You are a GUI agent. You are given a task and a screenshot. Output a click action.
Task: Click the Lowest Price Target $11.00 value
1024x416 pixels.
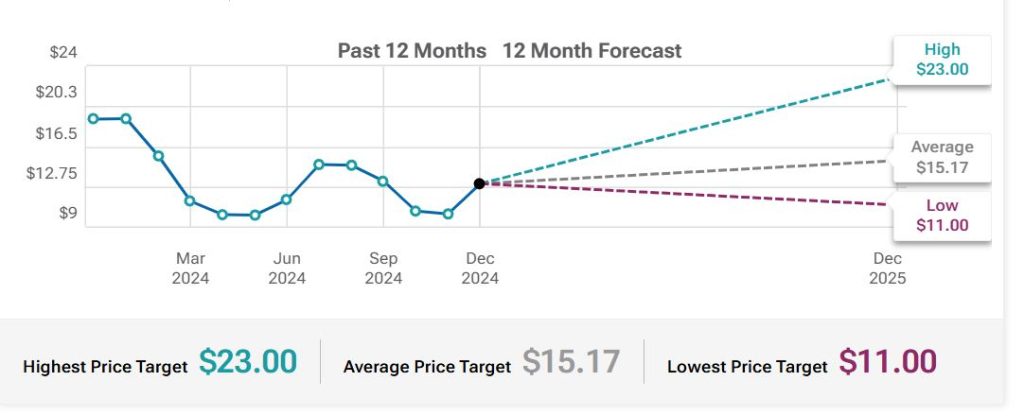887,362
